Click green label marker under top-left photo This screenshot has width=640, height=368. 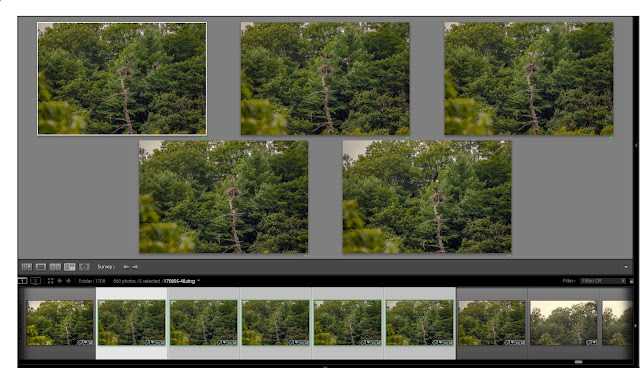pyautogui.click(x=204, y=138)
